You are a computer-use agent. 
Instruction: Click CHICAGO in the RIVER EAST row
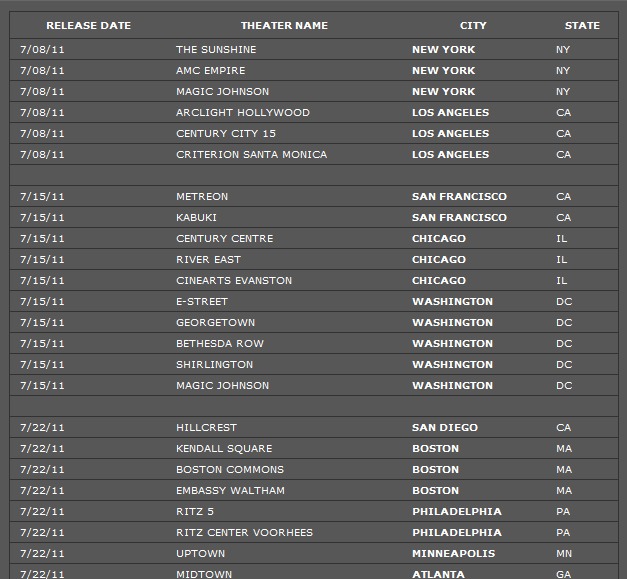tap(439, 260)
